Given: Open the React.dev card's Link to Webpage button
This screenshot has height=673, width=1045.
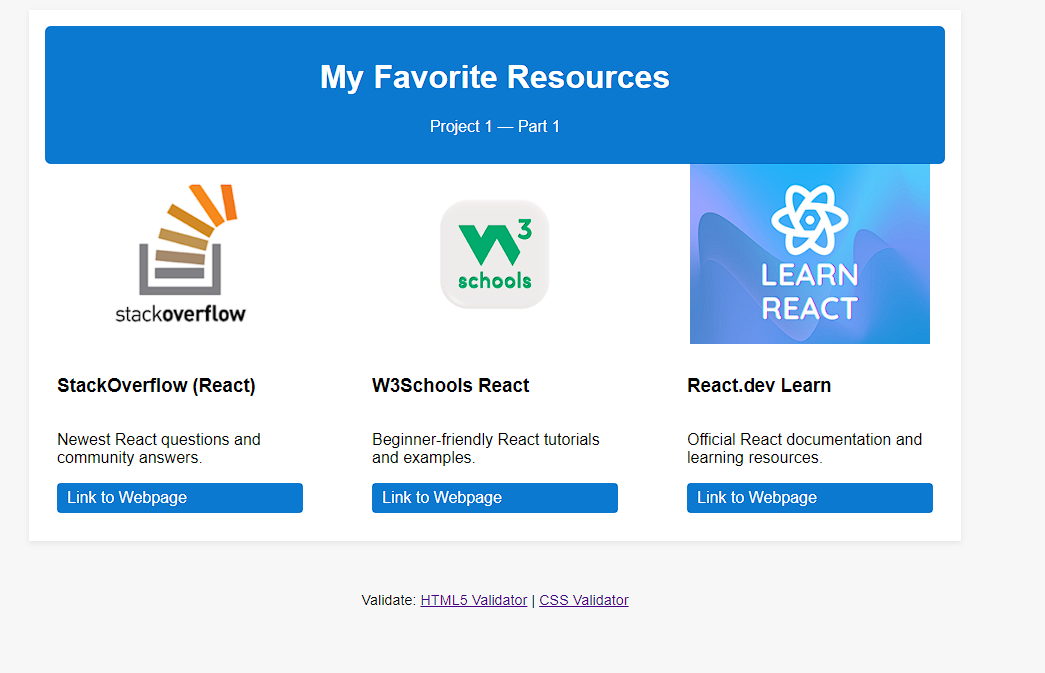Looking at the screenshot, I should (810, 498).
